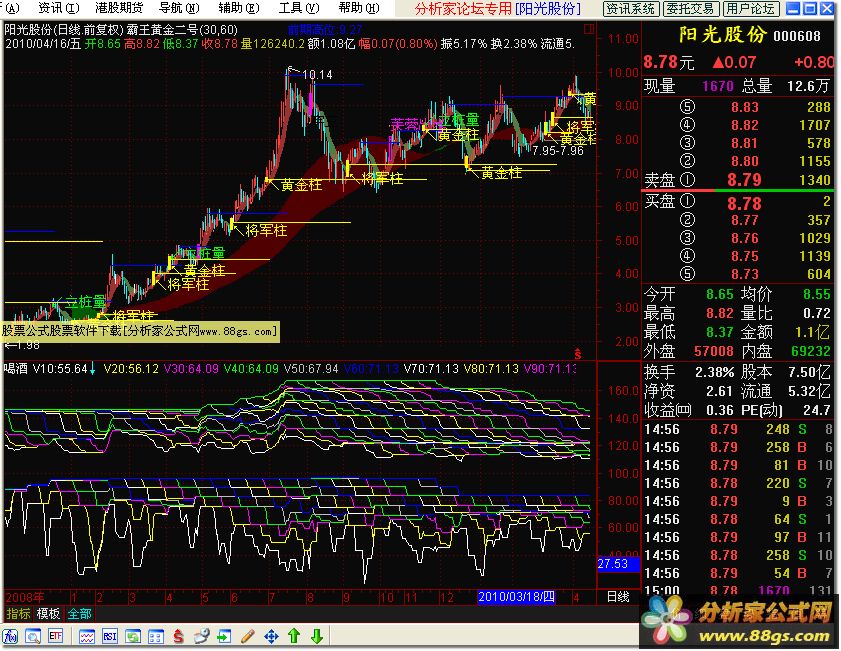841x651 pixels.
Task: Click the cyan down arrow beside V10 value
Action: tap(92, 368)
